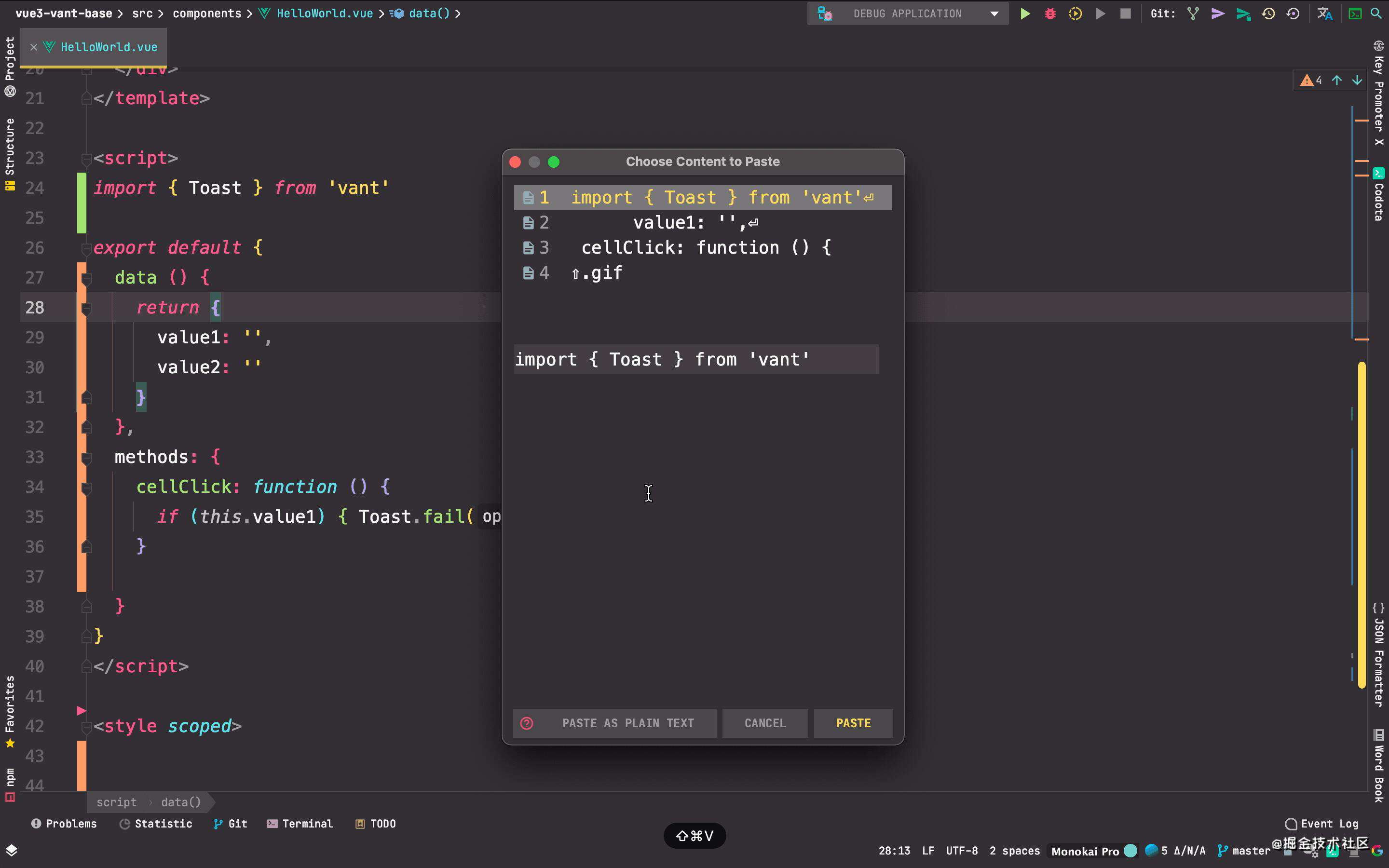Click PASTE button to confirm paste
Viewport: 1389px width, 868px height.
(853, 722)
